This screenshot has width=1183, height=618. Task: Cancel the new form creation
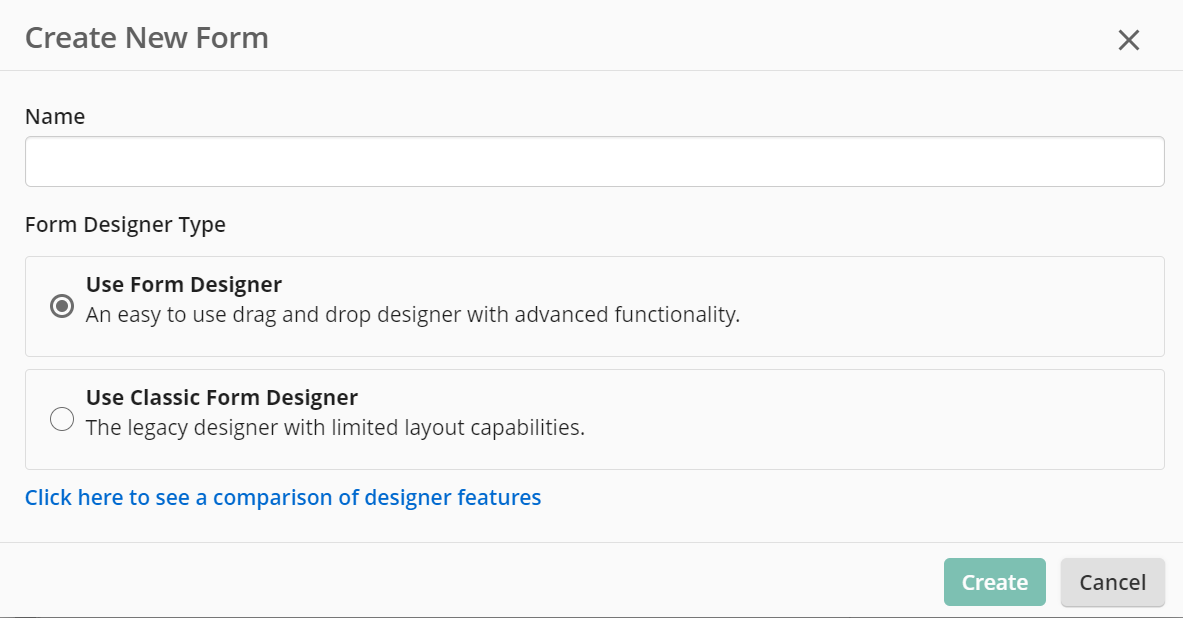(x=1113, y=582)
